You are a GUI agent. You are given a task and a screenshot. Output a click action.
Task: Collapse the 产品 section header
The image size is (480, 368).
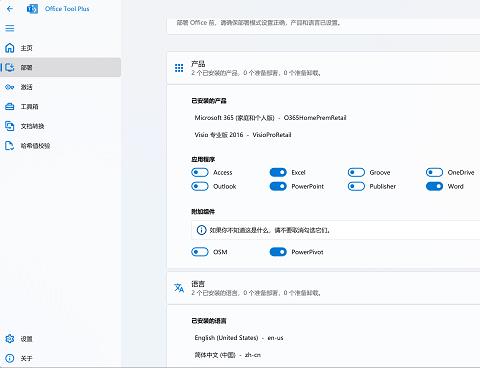(323, 68)
